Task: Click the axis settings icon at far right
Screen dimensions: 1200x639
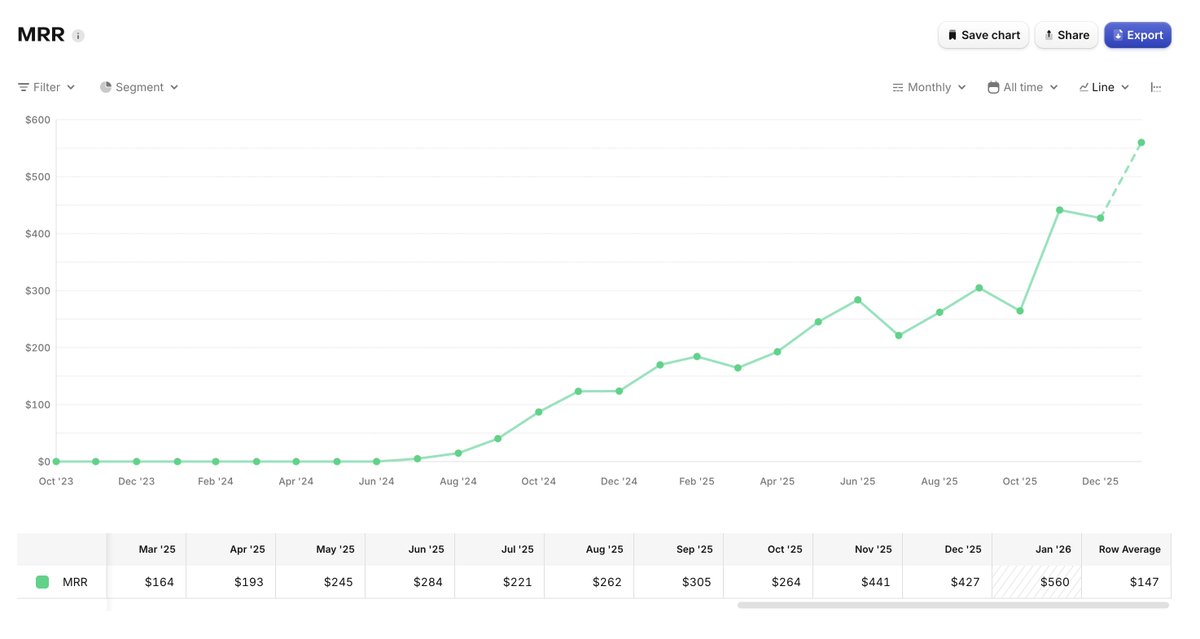Action: 1156,86
